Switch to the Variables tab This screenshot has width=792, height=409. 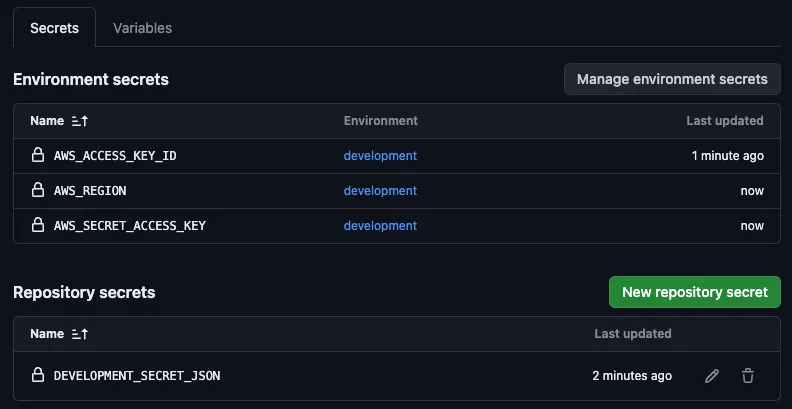pos(142,28)
